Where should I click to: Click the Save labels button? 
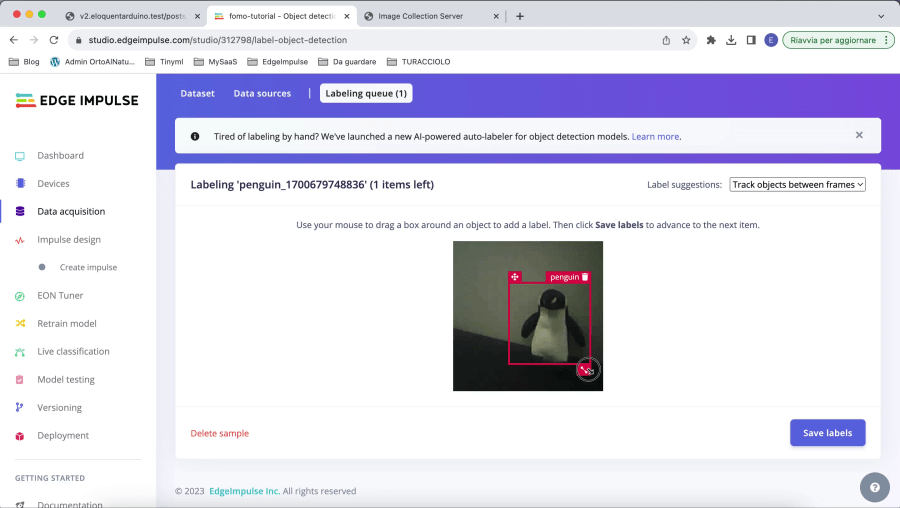click(828, 433)
